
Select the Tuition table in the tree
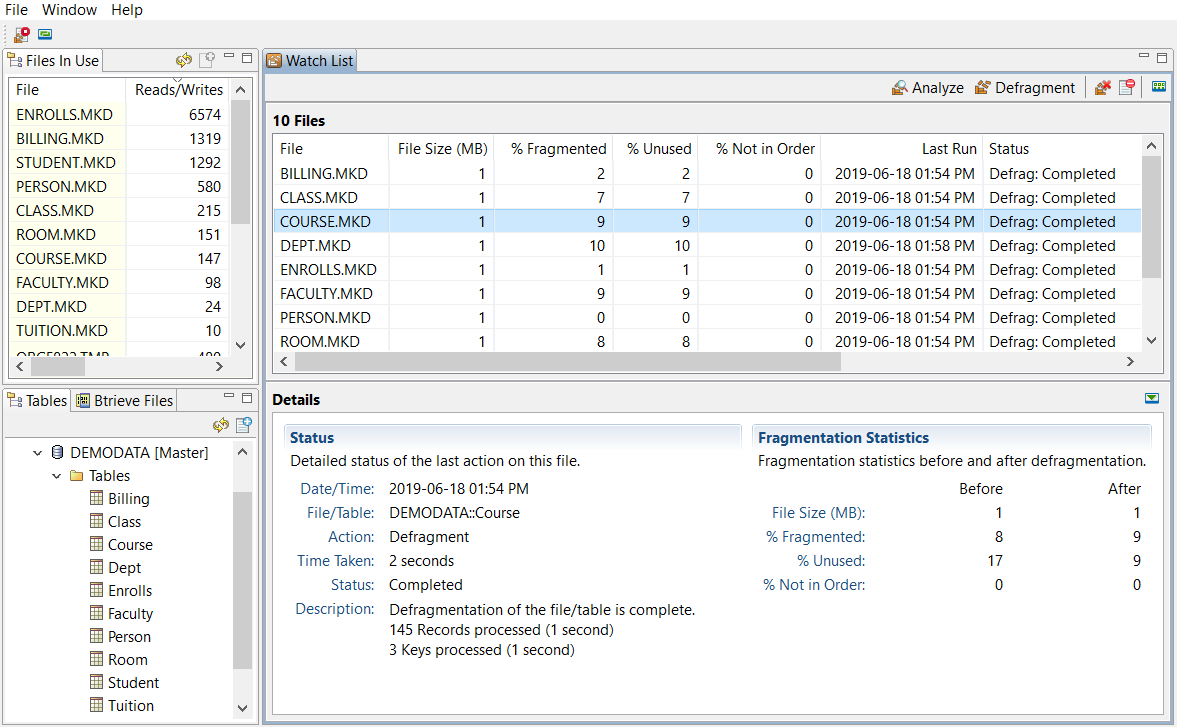coord(131,706)
